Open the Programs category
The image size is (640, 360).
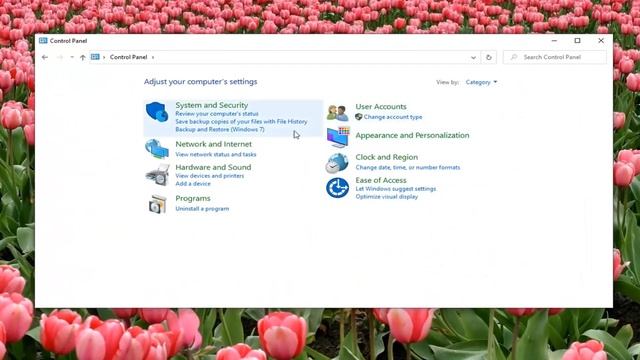193,198
